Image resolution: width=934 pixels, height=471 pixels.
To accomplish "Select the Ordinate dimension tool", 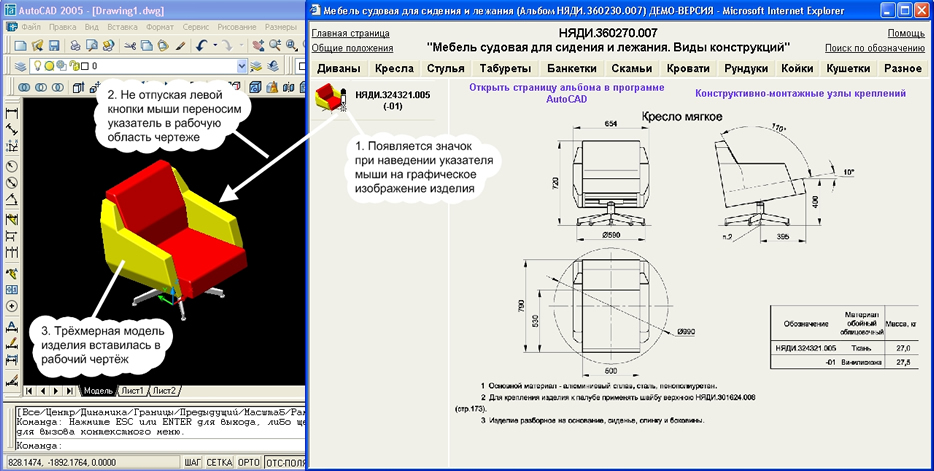I will 11,145.
